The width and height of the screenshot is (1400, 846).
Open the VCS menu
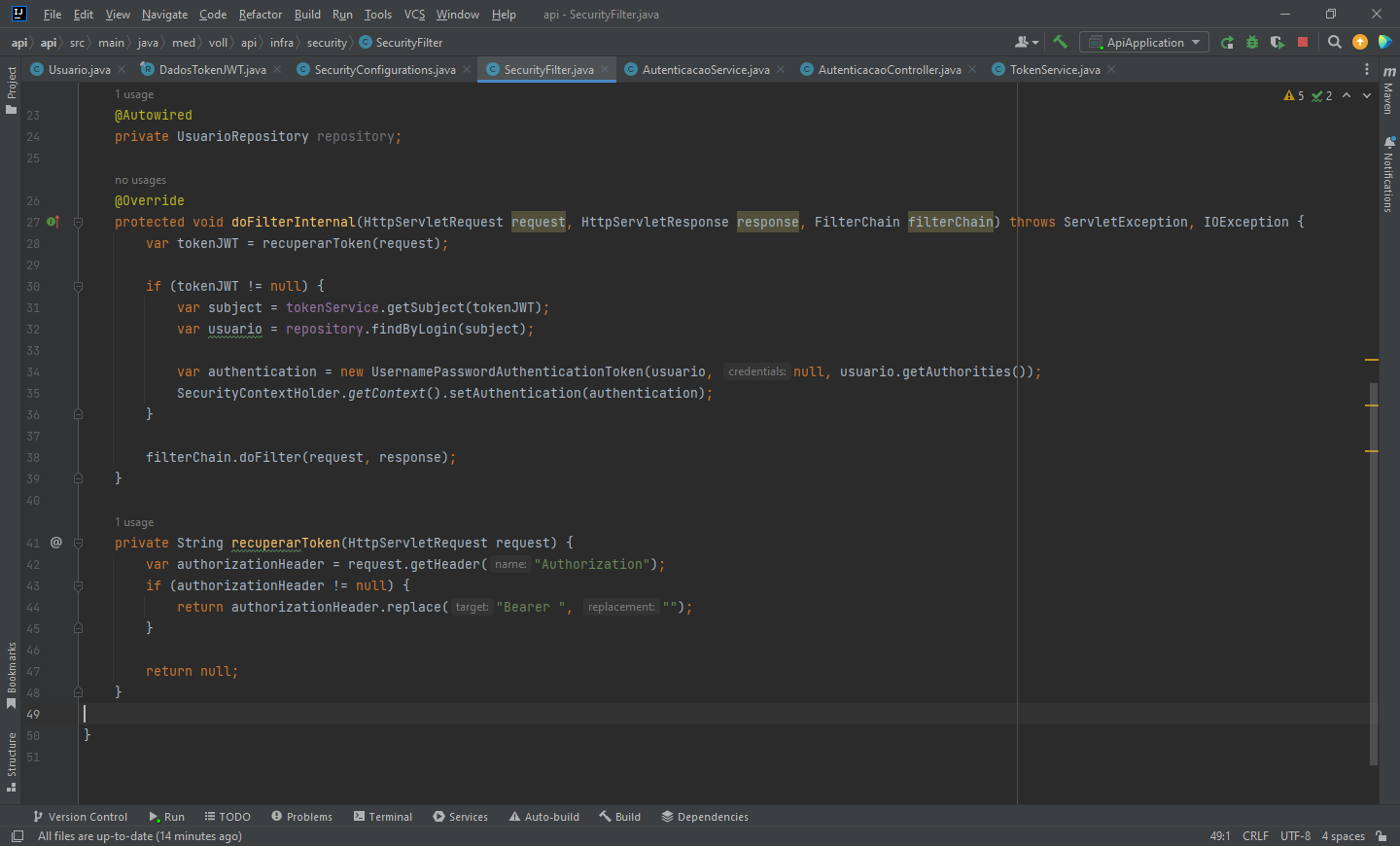pos(414,15)
